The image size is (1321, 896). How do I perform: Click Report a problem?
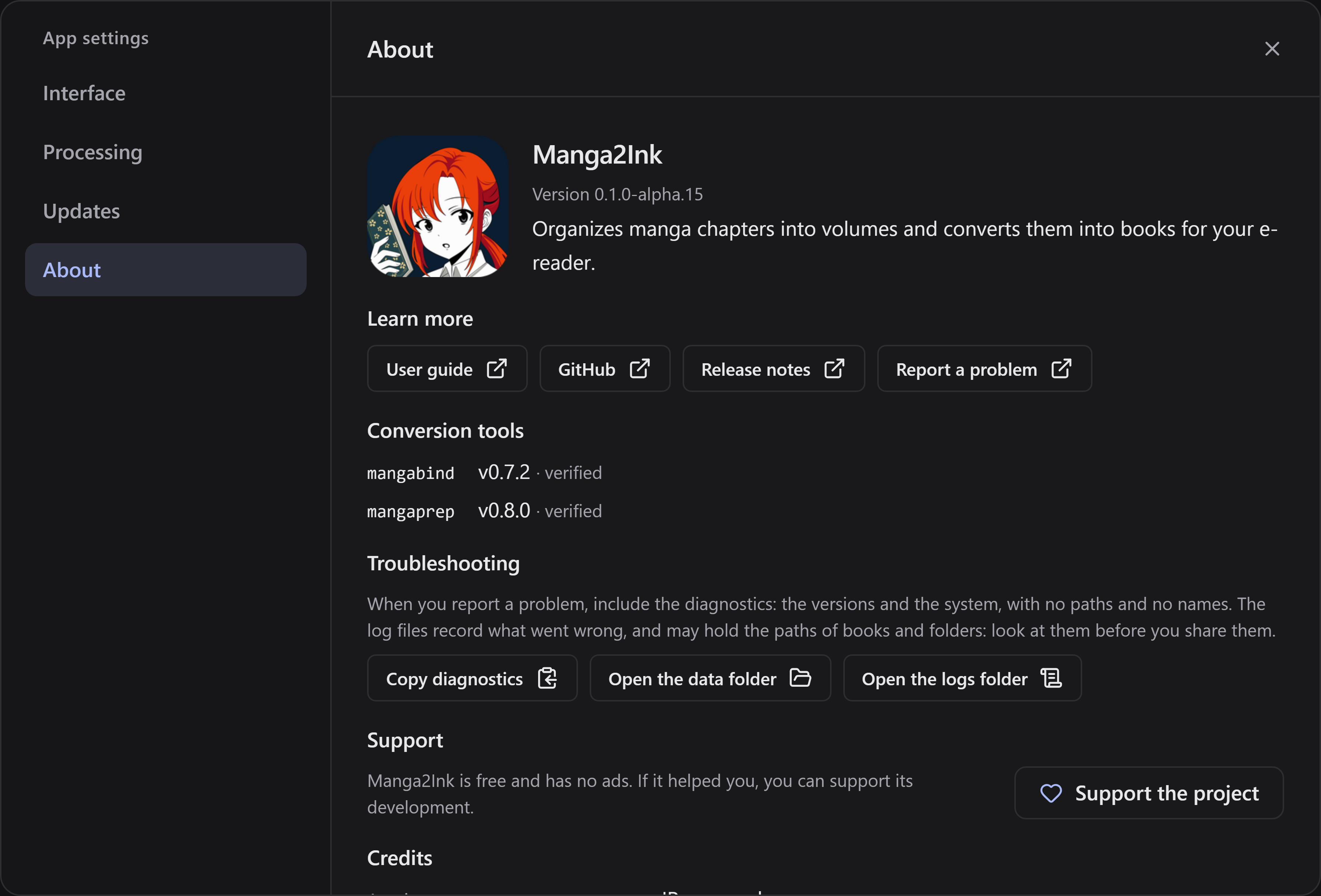pyautogui.click(x=984, y=369)
